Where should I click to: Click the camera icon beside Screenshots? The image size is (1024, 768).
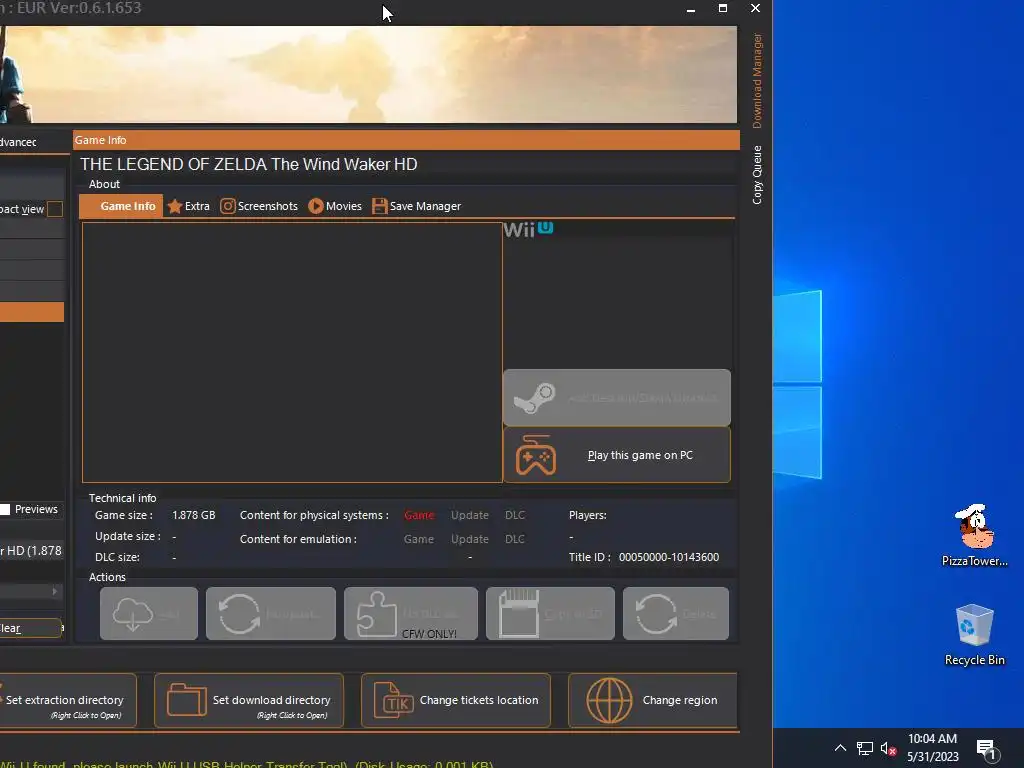[x=227, y=206]
